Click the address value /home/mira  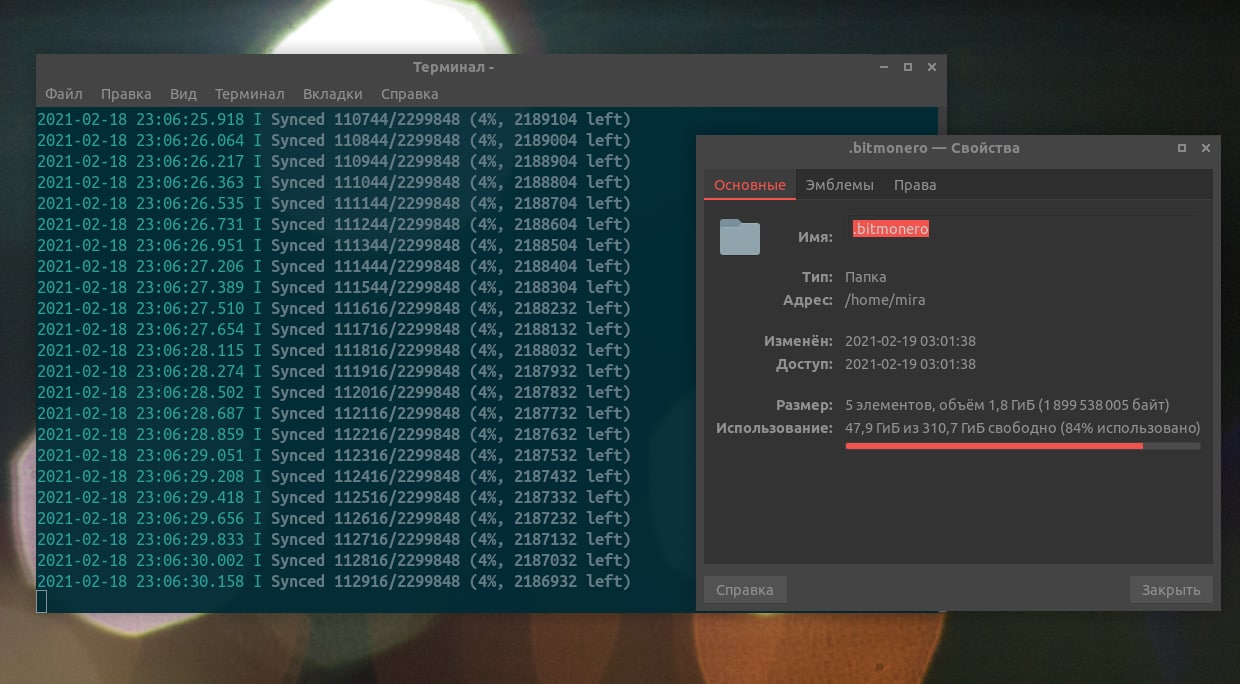coord(885,300)
